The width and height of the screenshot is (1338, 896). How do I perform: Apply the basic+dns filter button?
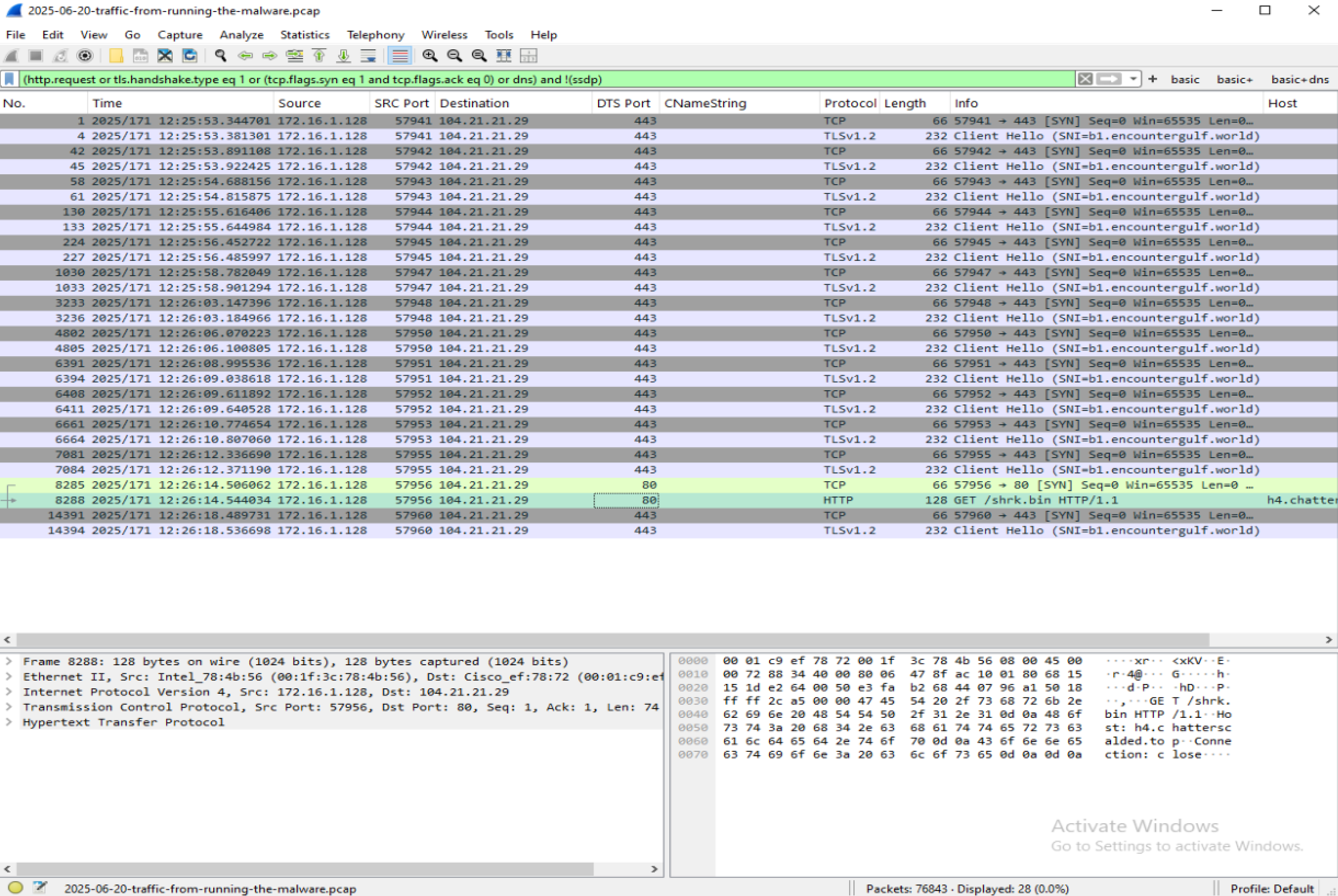pos(1300,79)
